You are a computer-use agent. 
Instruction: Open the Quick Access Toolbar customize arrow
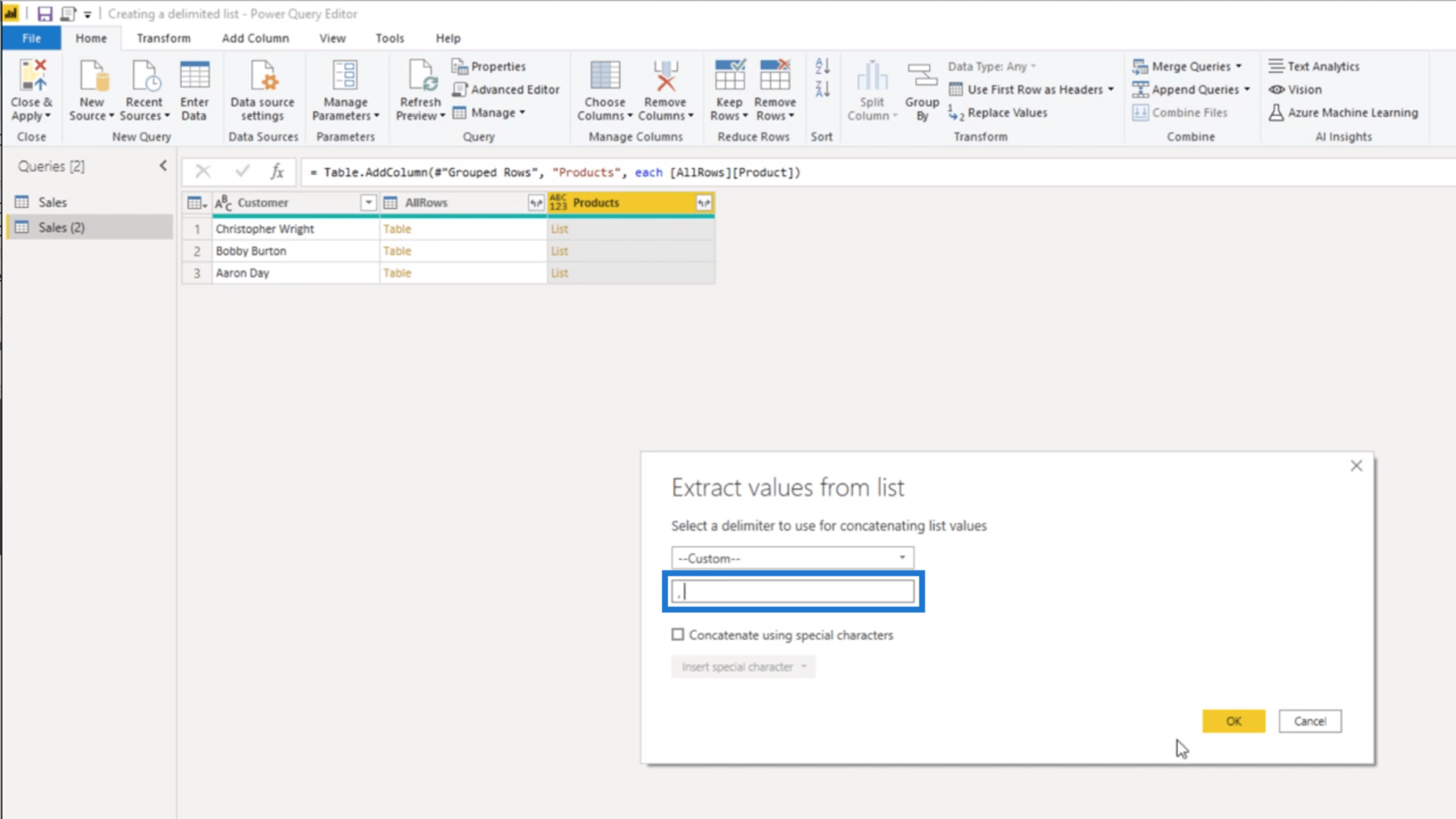coord(88,14)
